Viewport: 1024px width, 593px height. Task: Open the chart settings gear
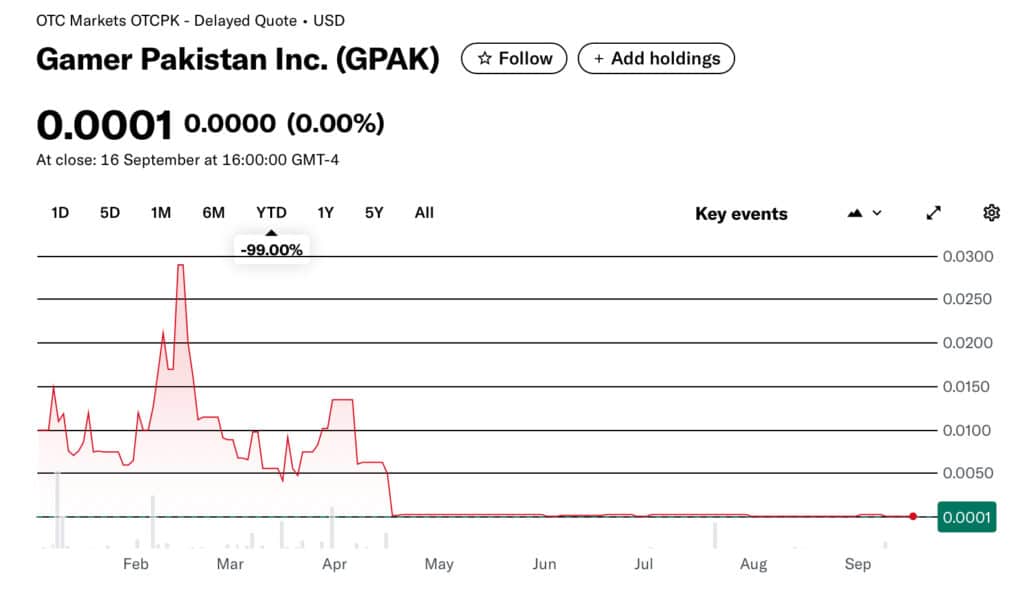pos(991,212)
